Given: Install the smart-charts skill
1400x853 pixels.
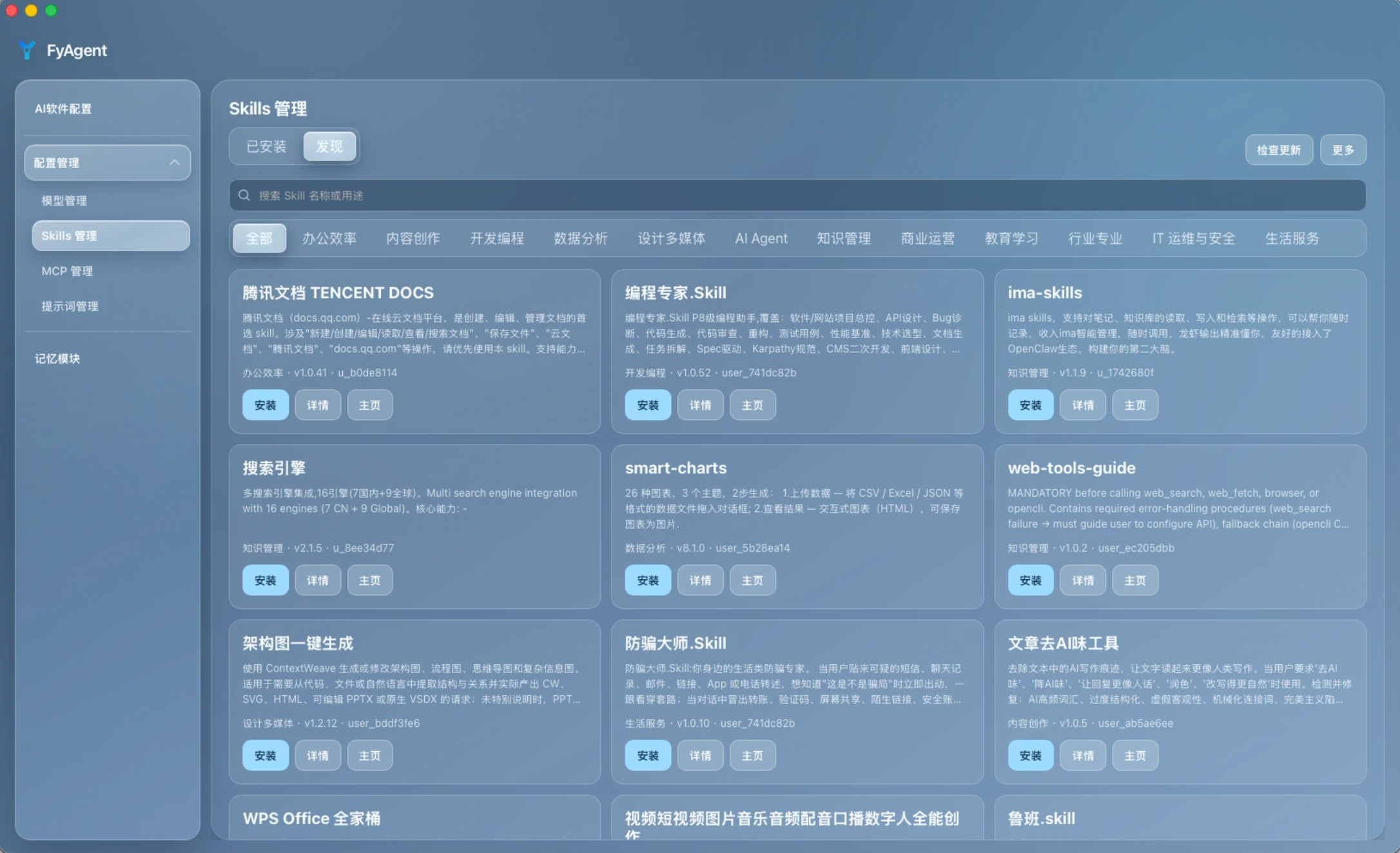Looking at the screenshot, I should (648, 580).
